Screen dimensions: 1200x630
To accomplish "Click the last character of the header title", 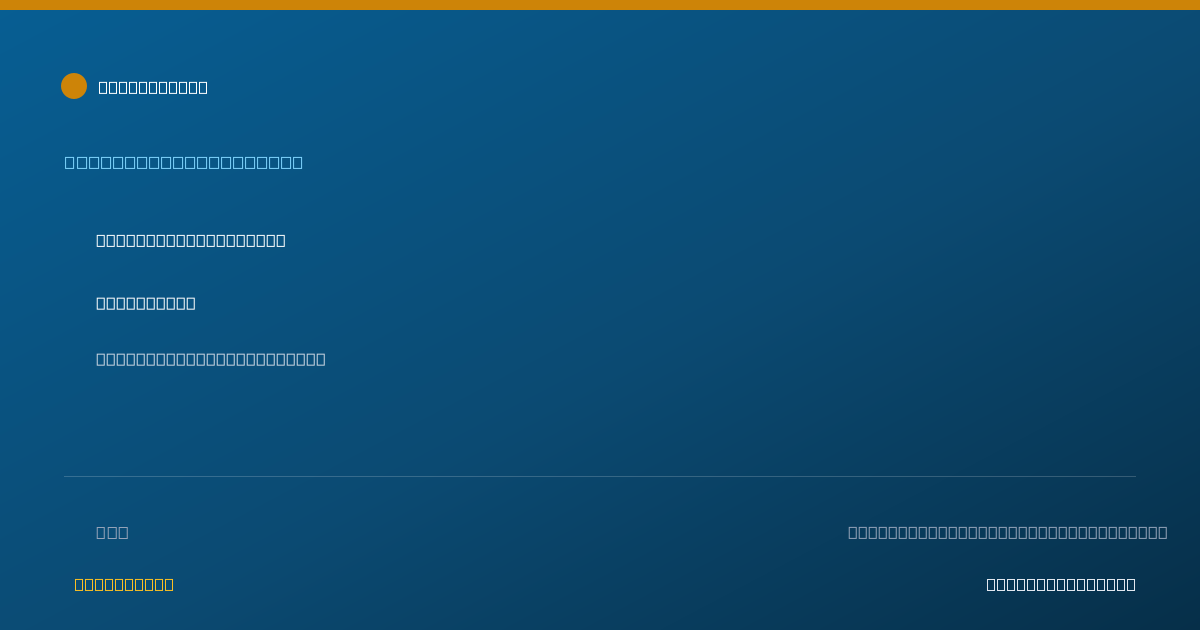I will coord(203,87).
